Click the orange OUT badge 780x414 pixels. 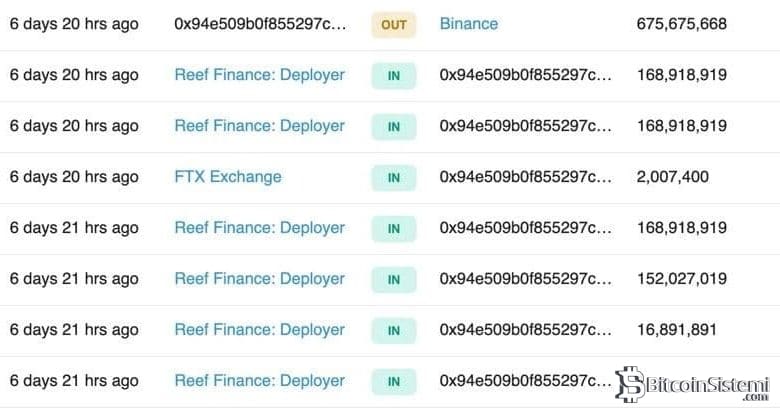coord(394,24)
